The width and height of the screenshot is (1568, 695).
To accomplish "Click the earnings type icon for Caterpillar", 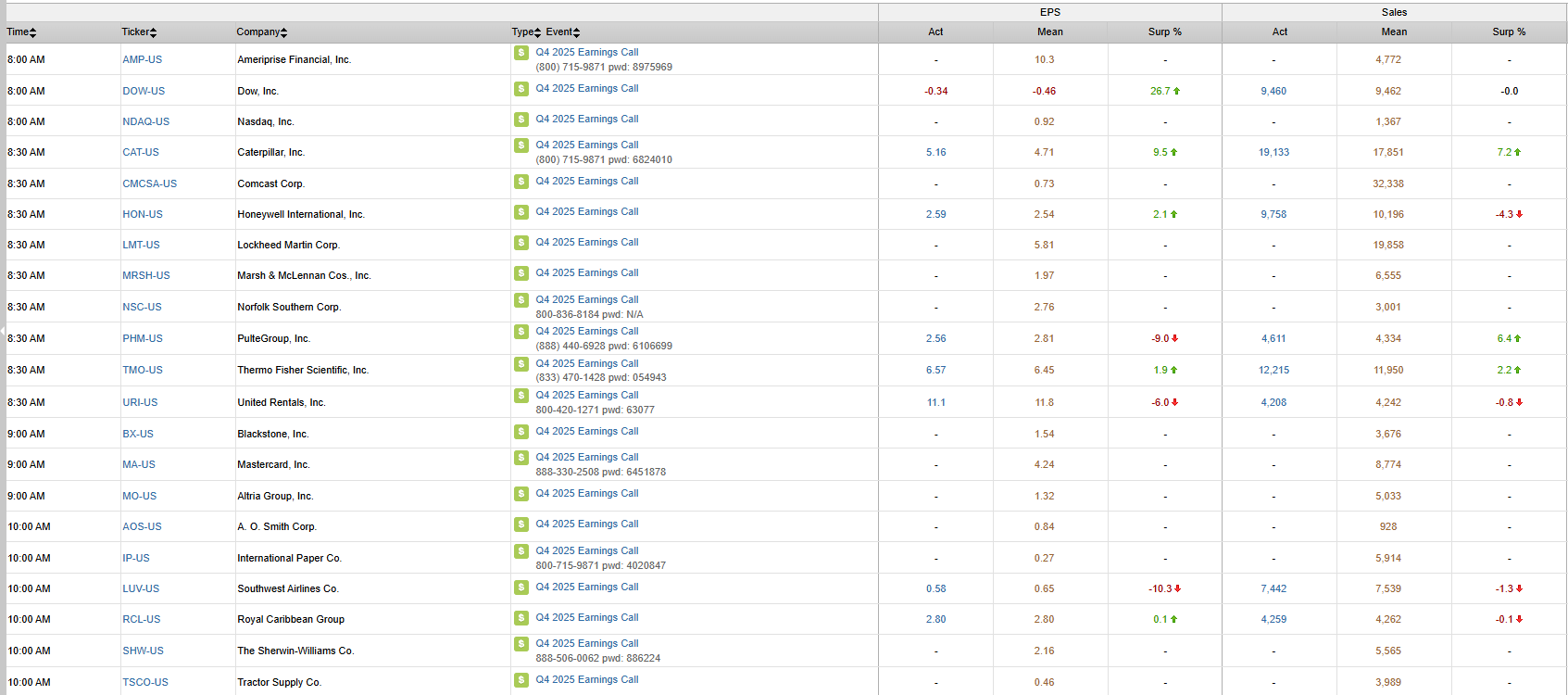I will coord(521,145).
